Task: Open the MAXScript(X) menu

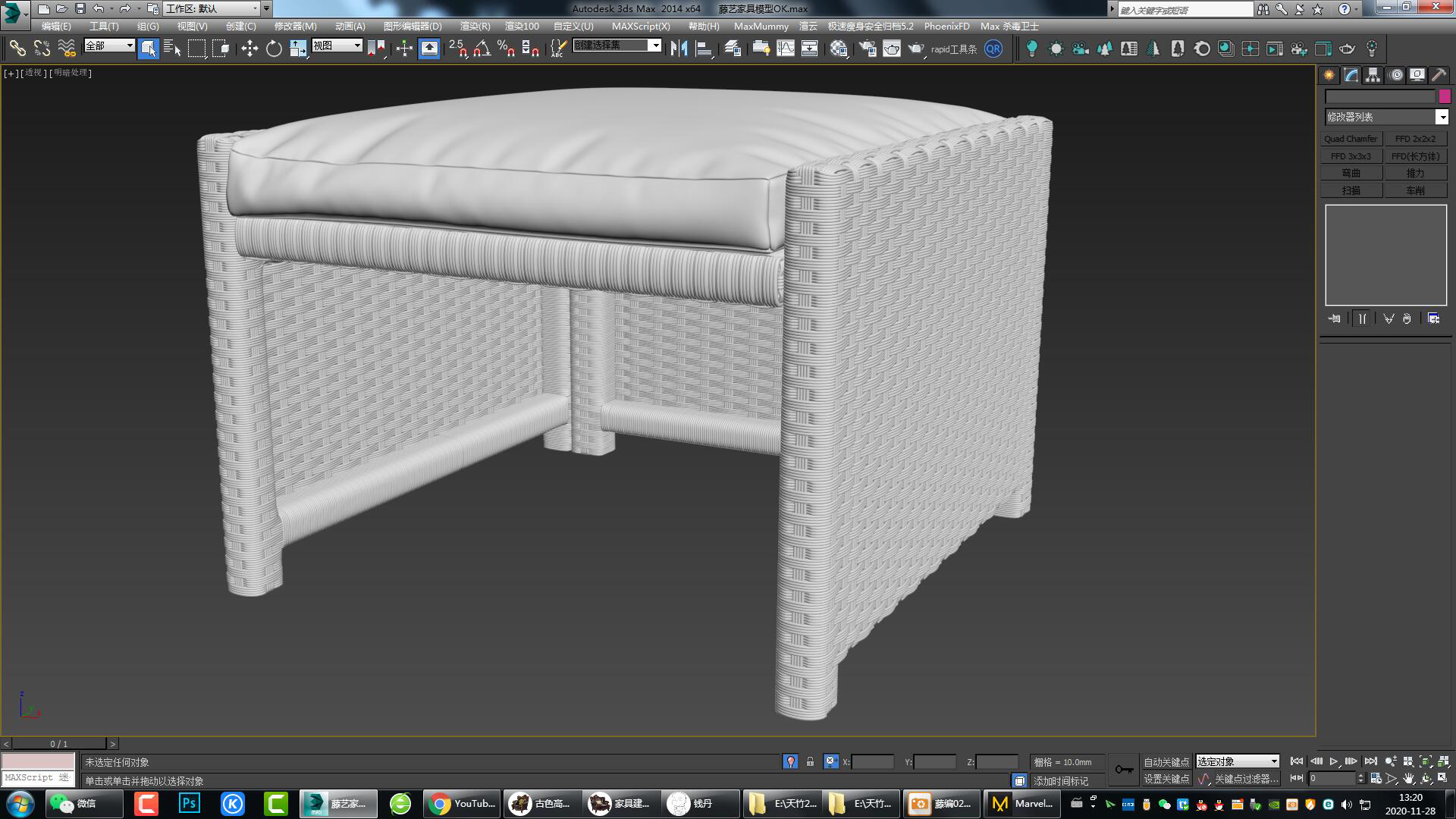Action: coord(641,26)
